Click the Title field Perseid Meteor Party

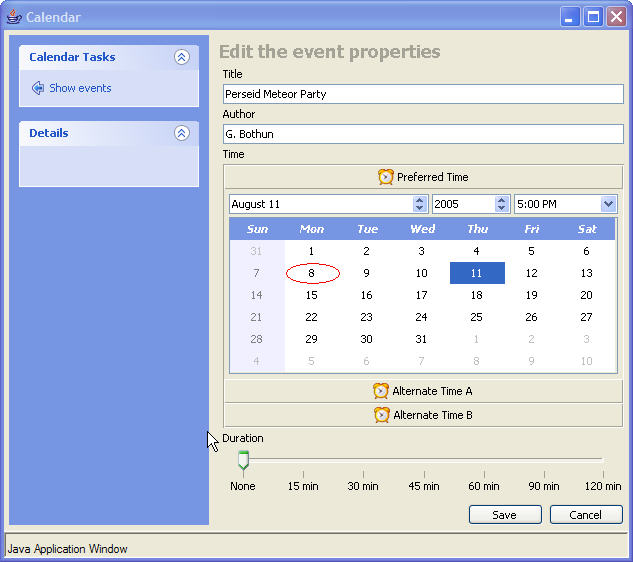423,94
